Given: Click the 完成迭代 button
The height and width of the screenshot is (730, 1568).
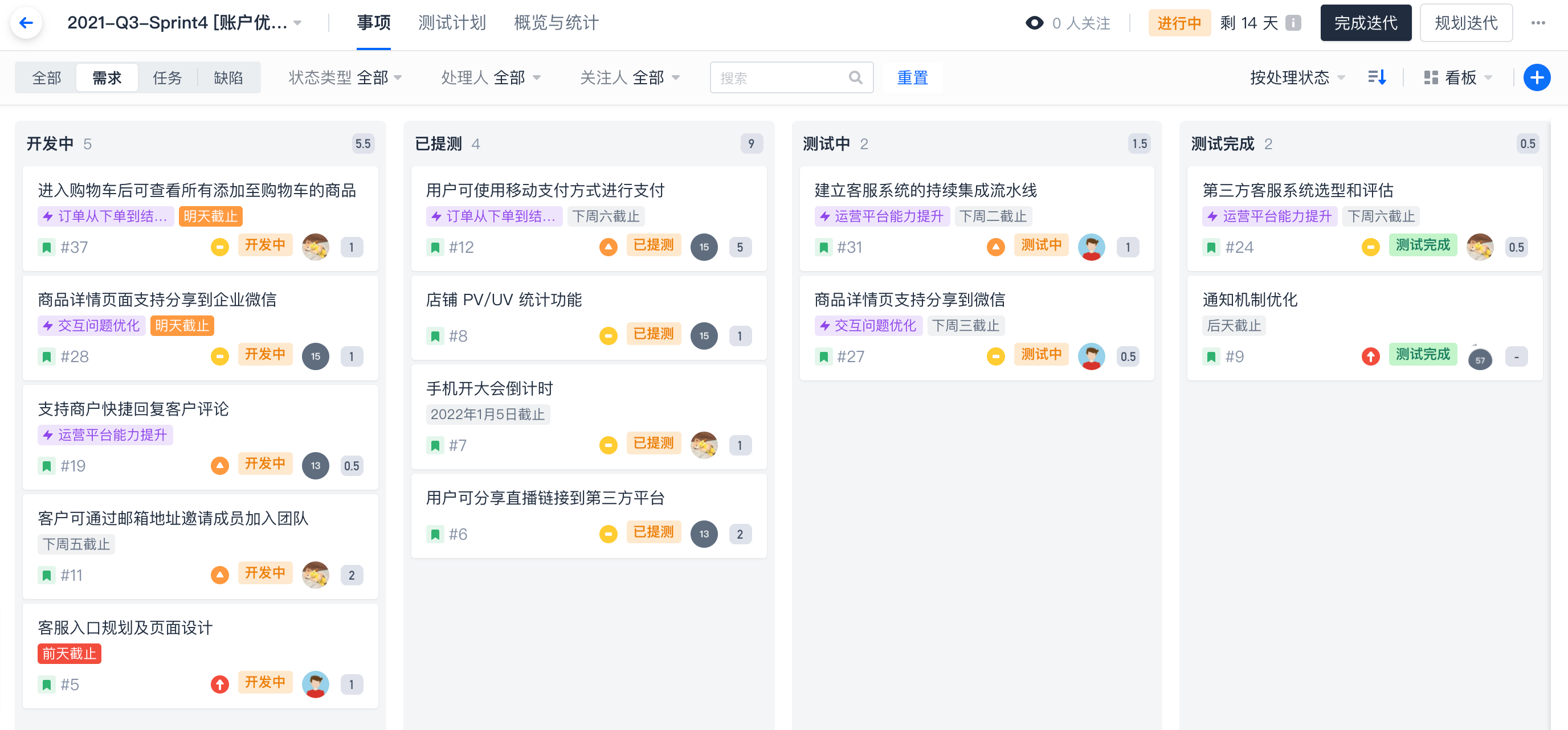Looking at the screenshot, I should tap(1365, 23).
